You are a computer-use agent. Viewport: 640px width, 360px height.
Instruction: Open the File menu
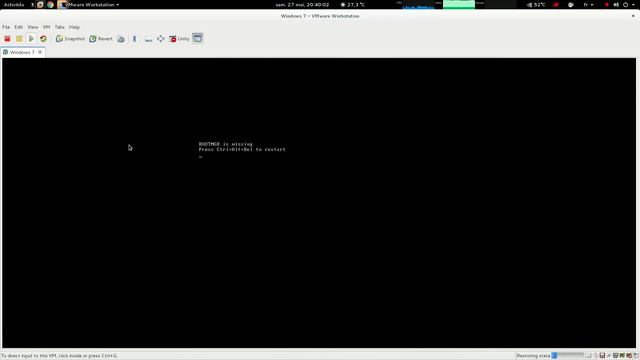(6, 27)
